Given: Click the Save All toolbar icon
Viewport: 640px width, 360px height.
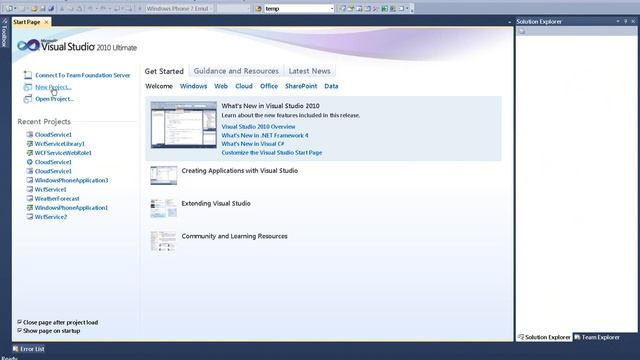Looking at the screenshot, I should click(x=51, y=8).
